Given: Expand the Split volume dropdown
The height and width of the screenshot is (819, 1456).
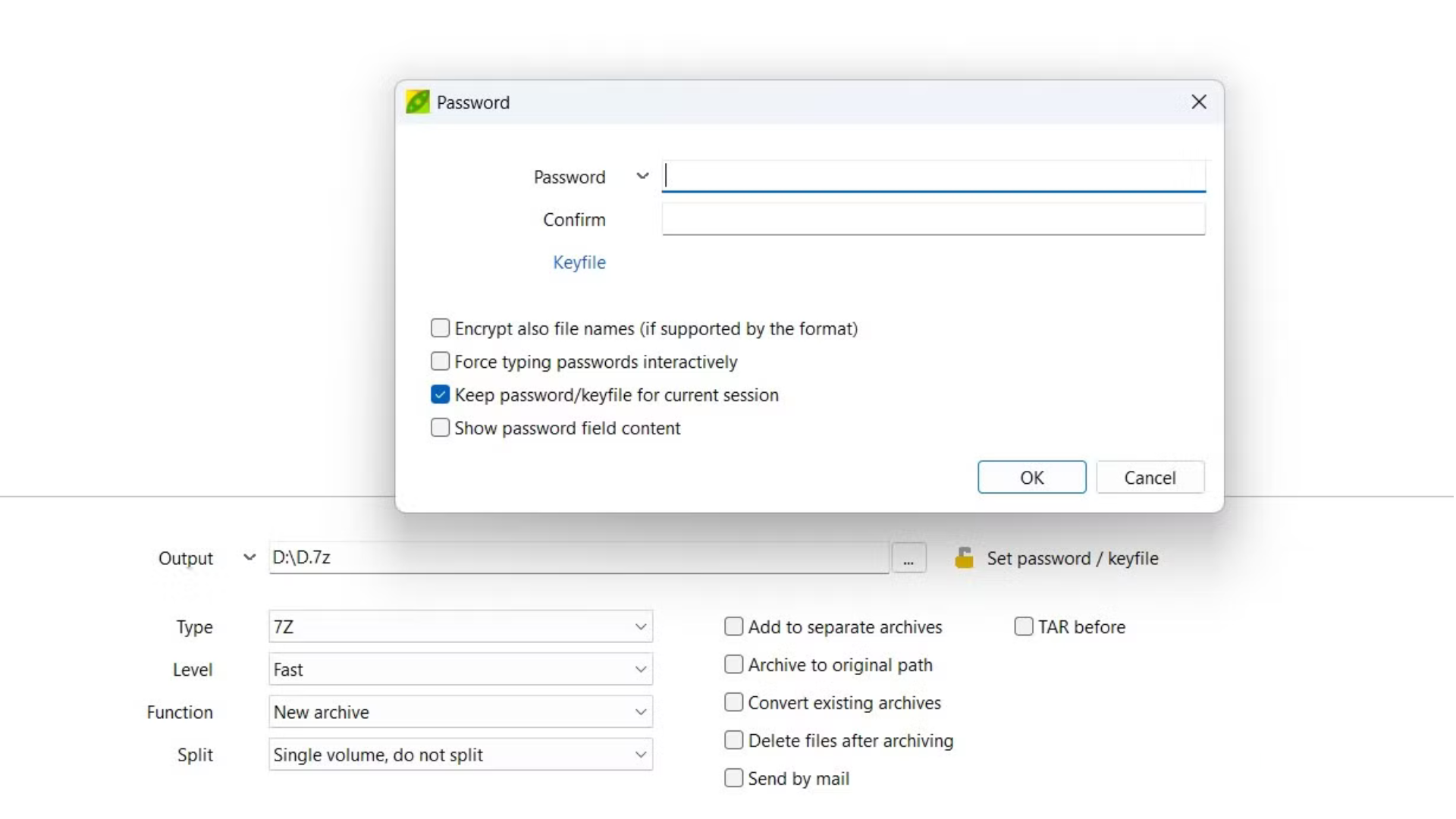Looking at the screenshot, I should 460,755.
